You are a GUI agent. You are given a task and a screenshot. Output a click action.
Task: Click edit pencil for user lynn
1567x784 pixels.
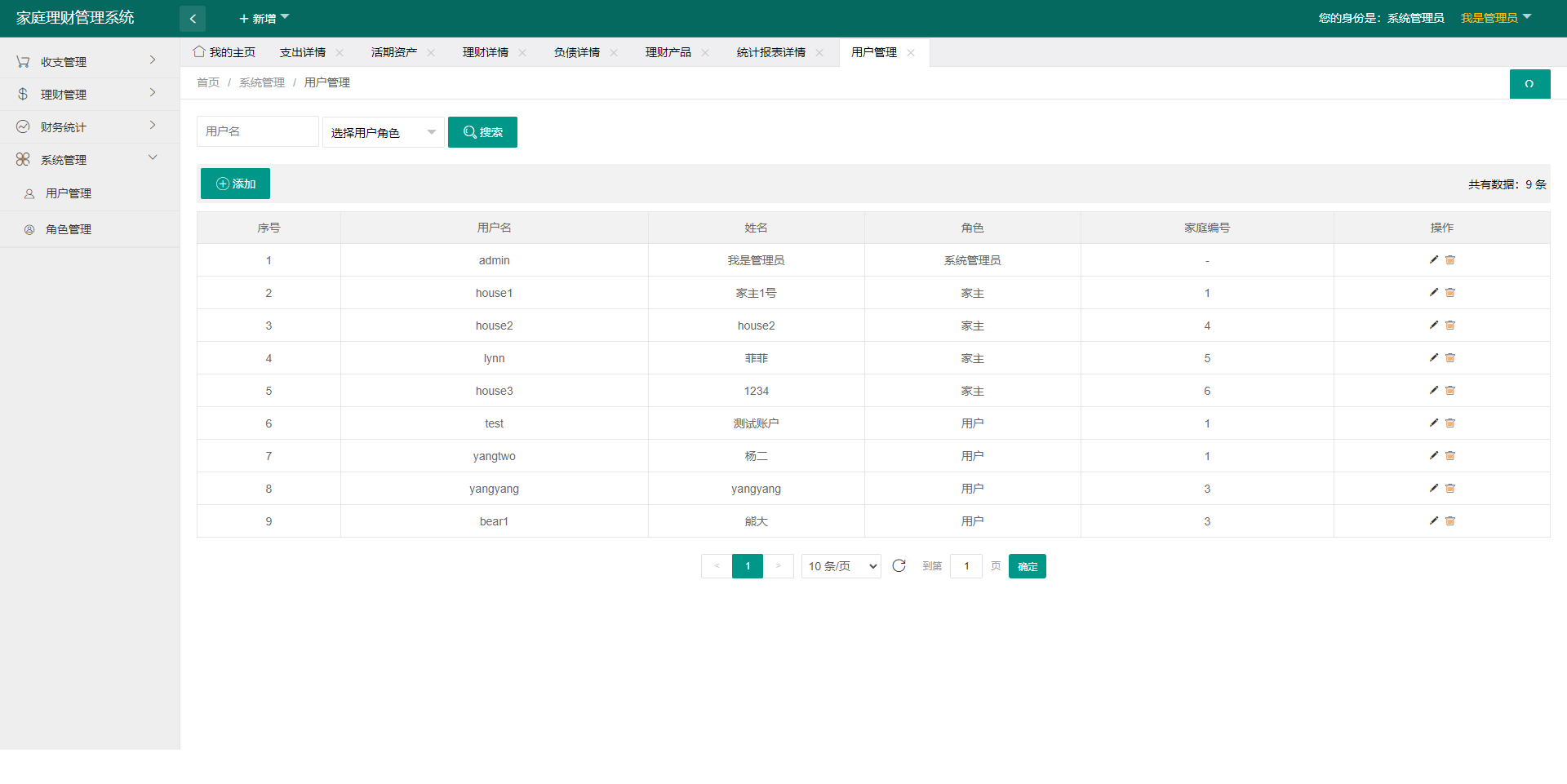coord(1433,357)
